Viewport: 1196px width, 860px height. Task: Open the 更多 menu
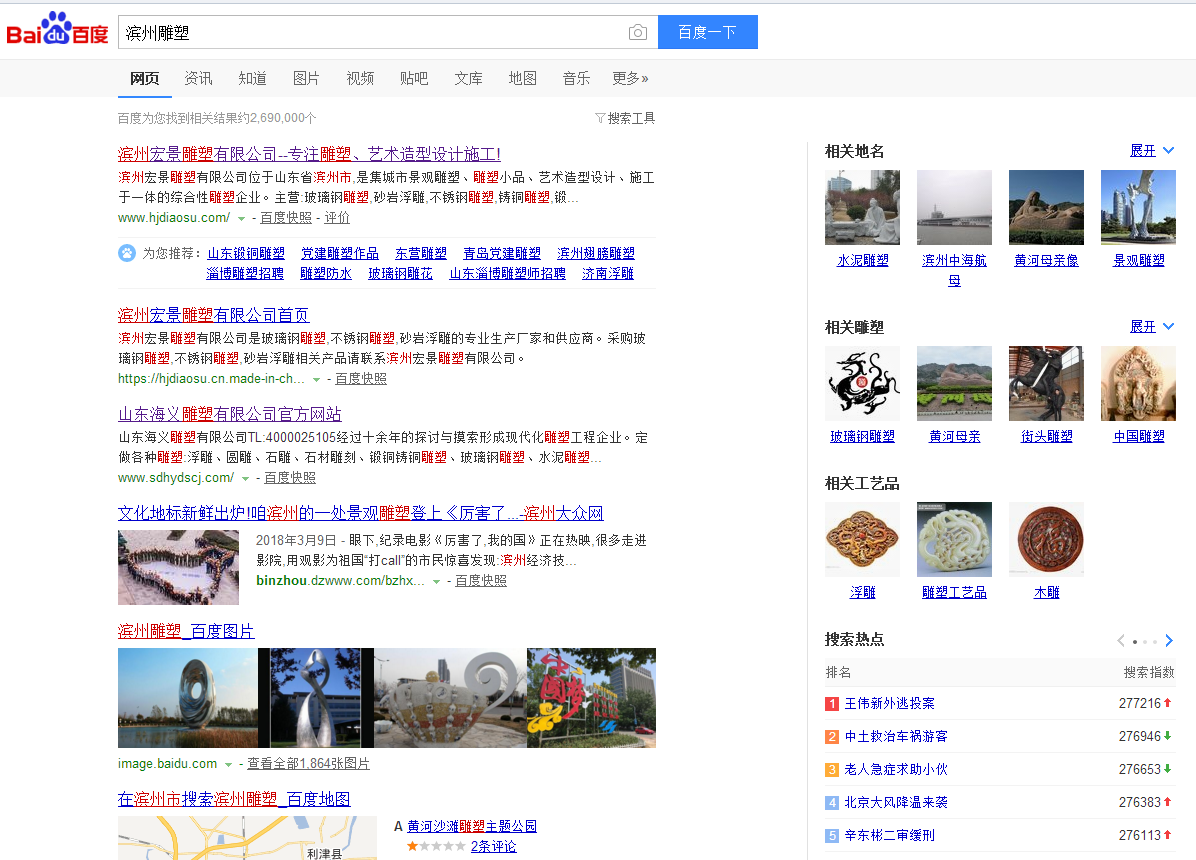click(x=630, y=78)
